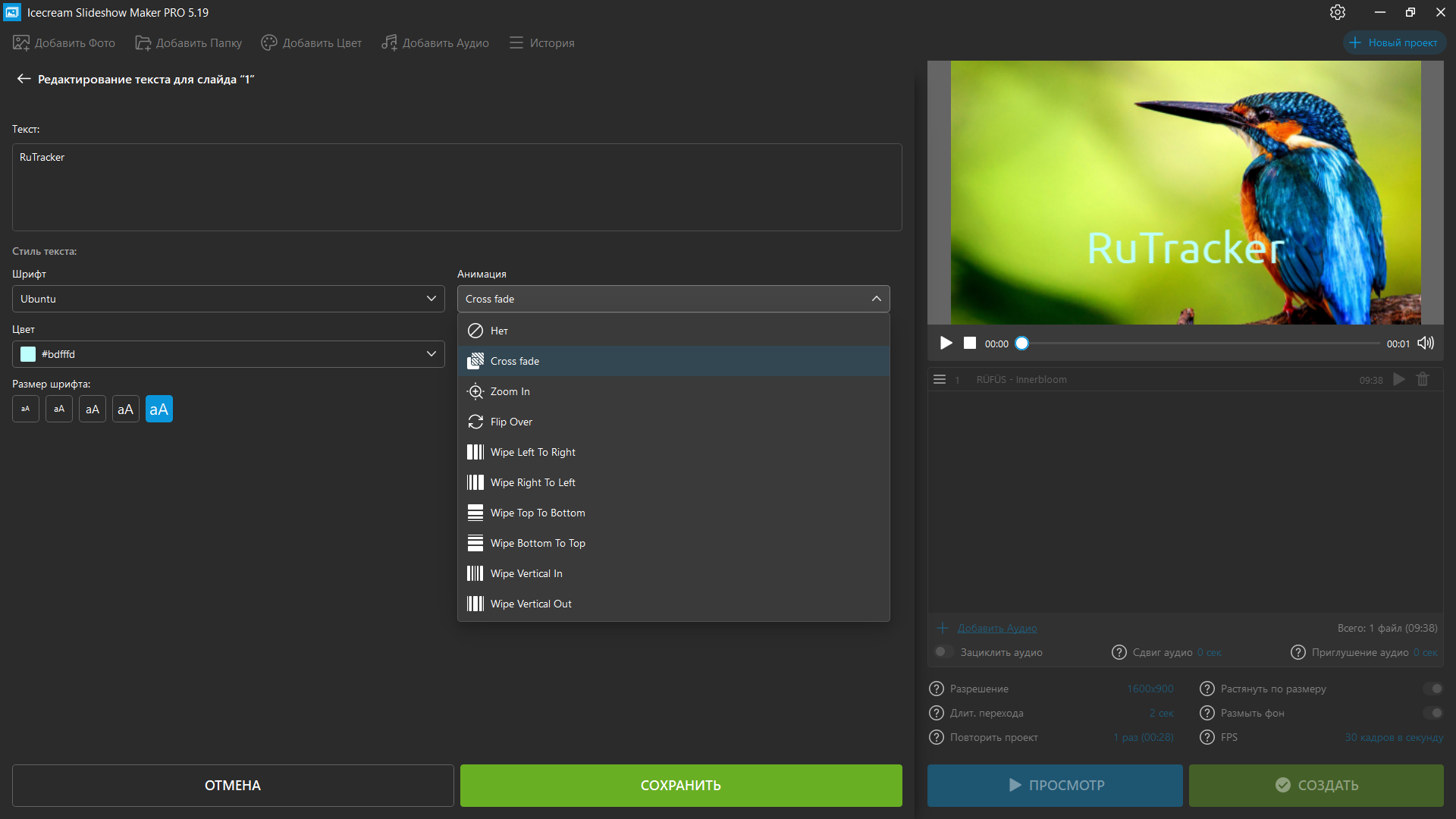Viewport: 1456px width, 819px height.
Task: Select the medium font size button
Action: pyautogui.click(x=93, y=409)
